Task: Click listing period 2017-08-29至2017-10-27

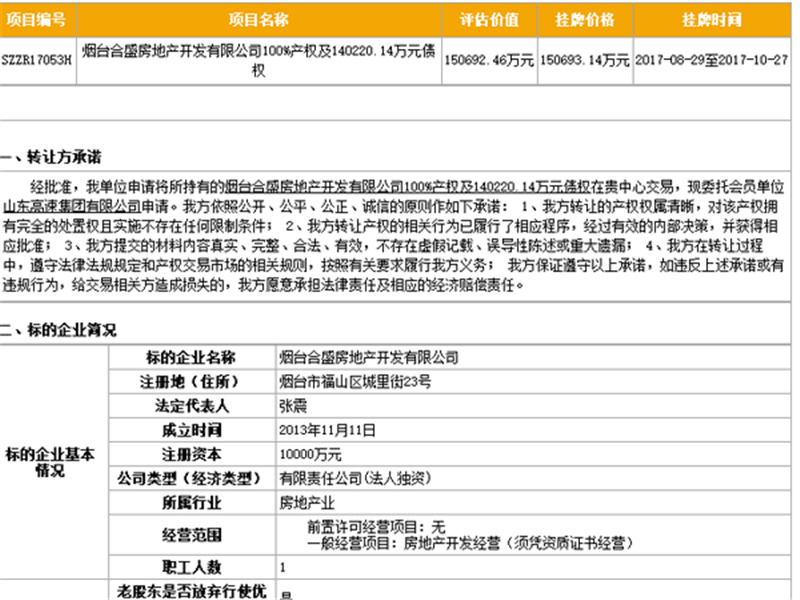Action: click(712, 60)
